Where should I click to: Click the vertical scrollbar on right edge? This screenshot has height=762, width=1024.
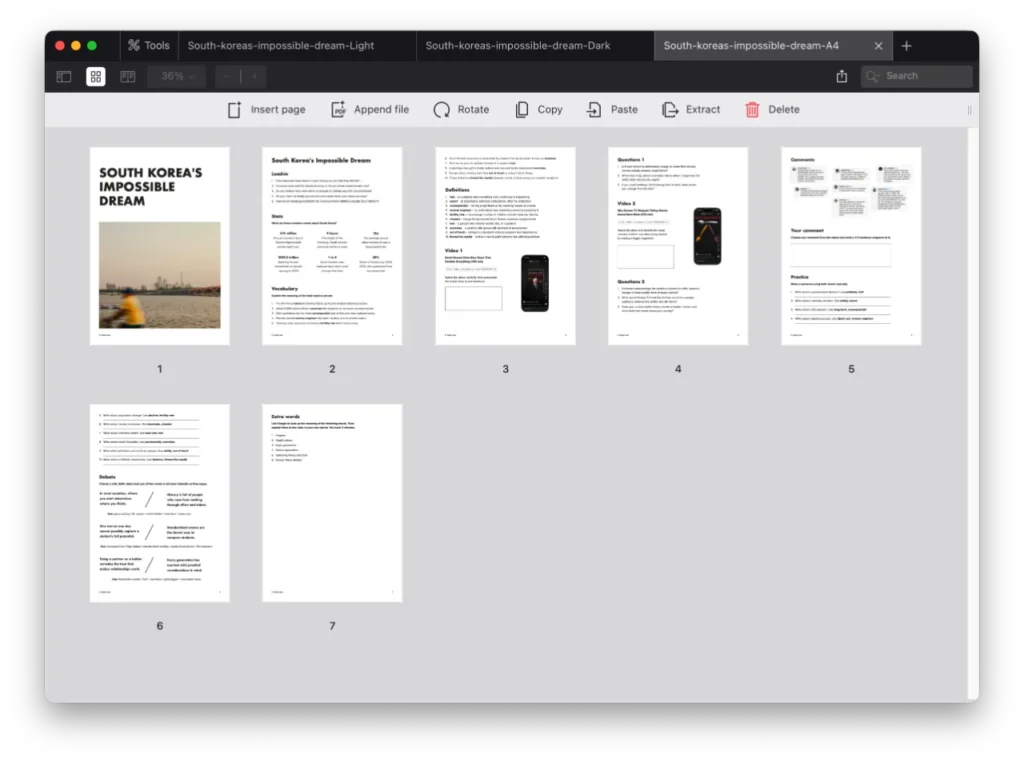pyautogui.click(x=973, y=415)
